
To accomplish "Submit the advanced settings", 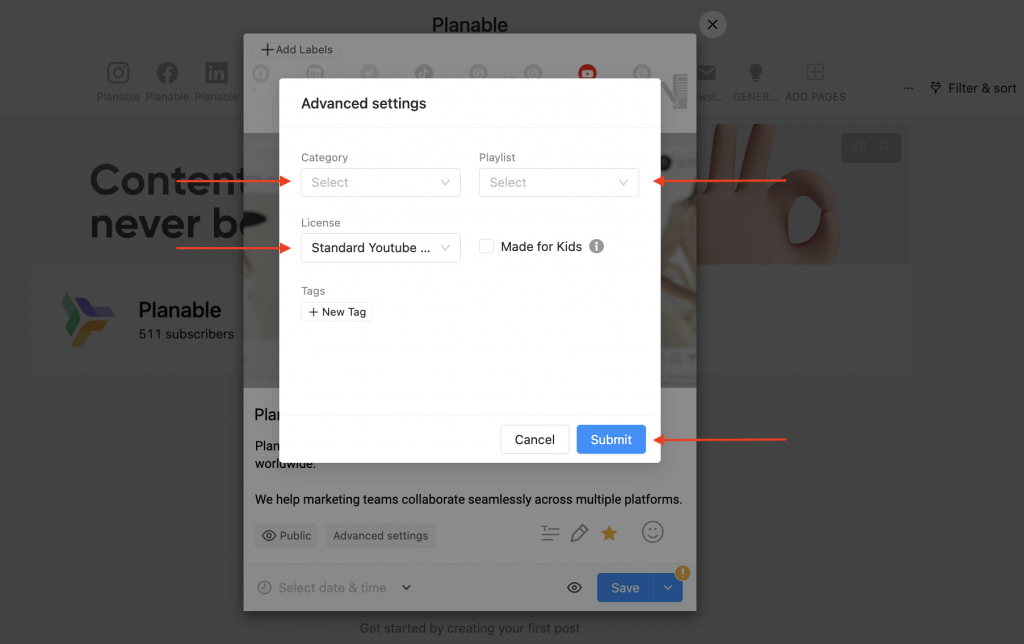I will coord(611,440).
